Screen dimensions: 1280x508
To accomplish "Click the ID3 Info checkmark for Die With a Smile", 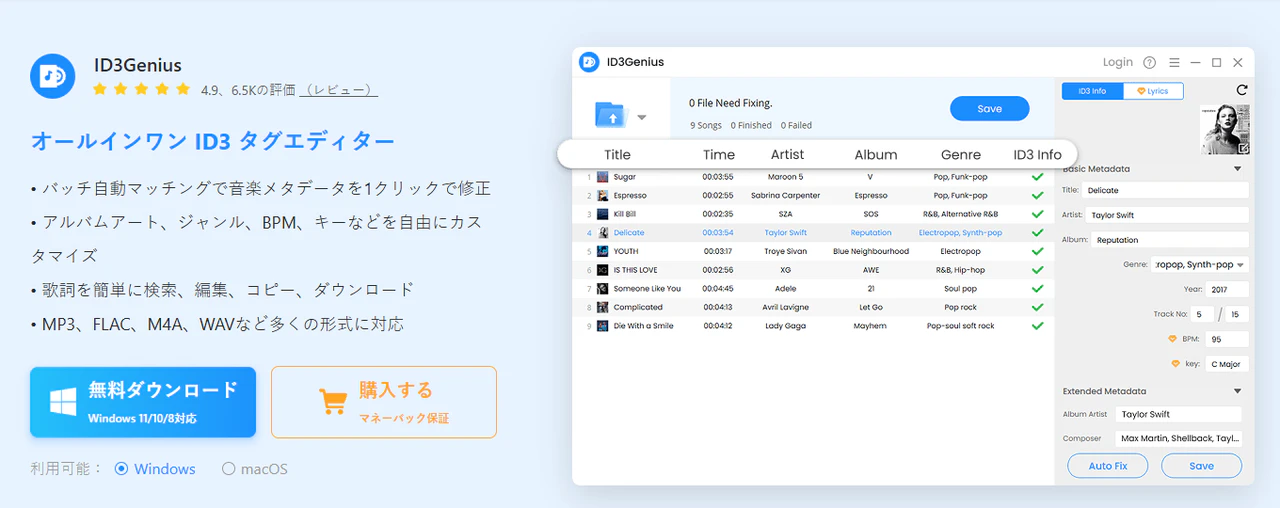I will pyautogui.click(x=1037, y=325).
